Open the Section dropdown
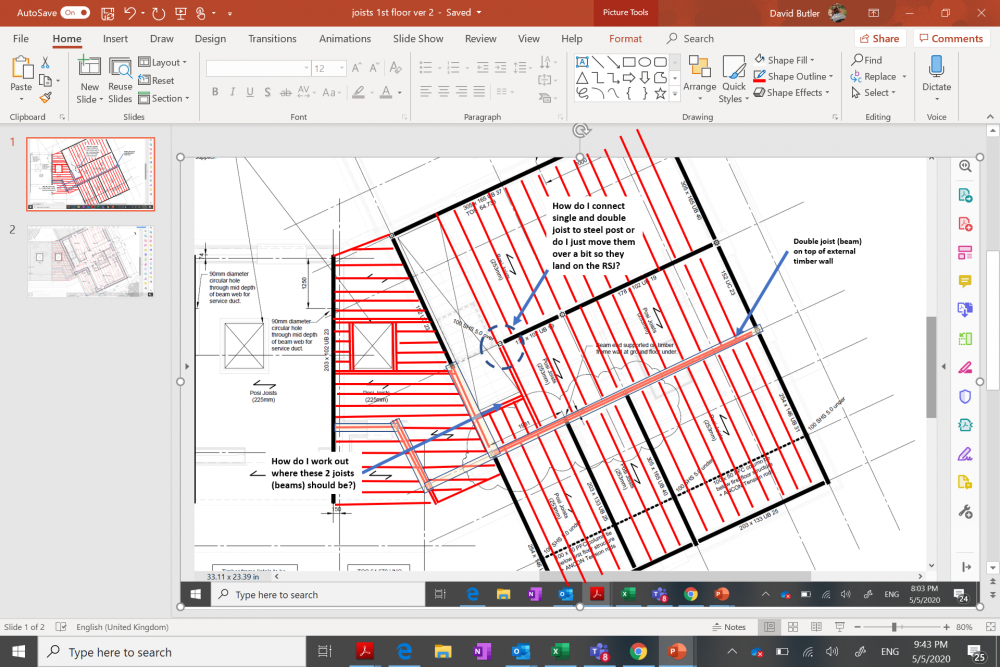Viewport: 1000px width, 667px height. click(164, 98)
